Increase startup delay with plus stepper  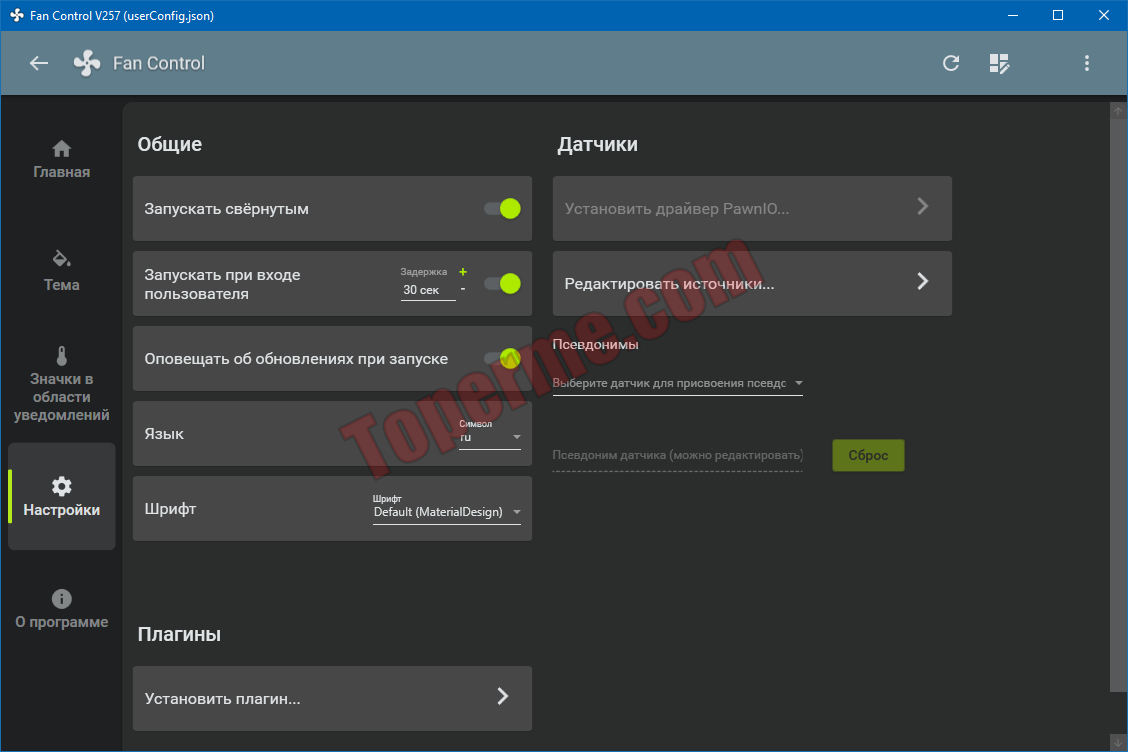point(462,272)
